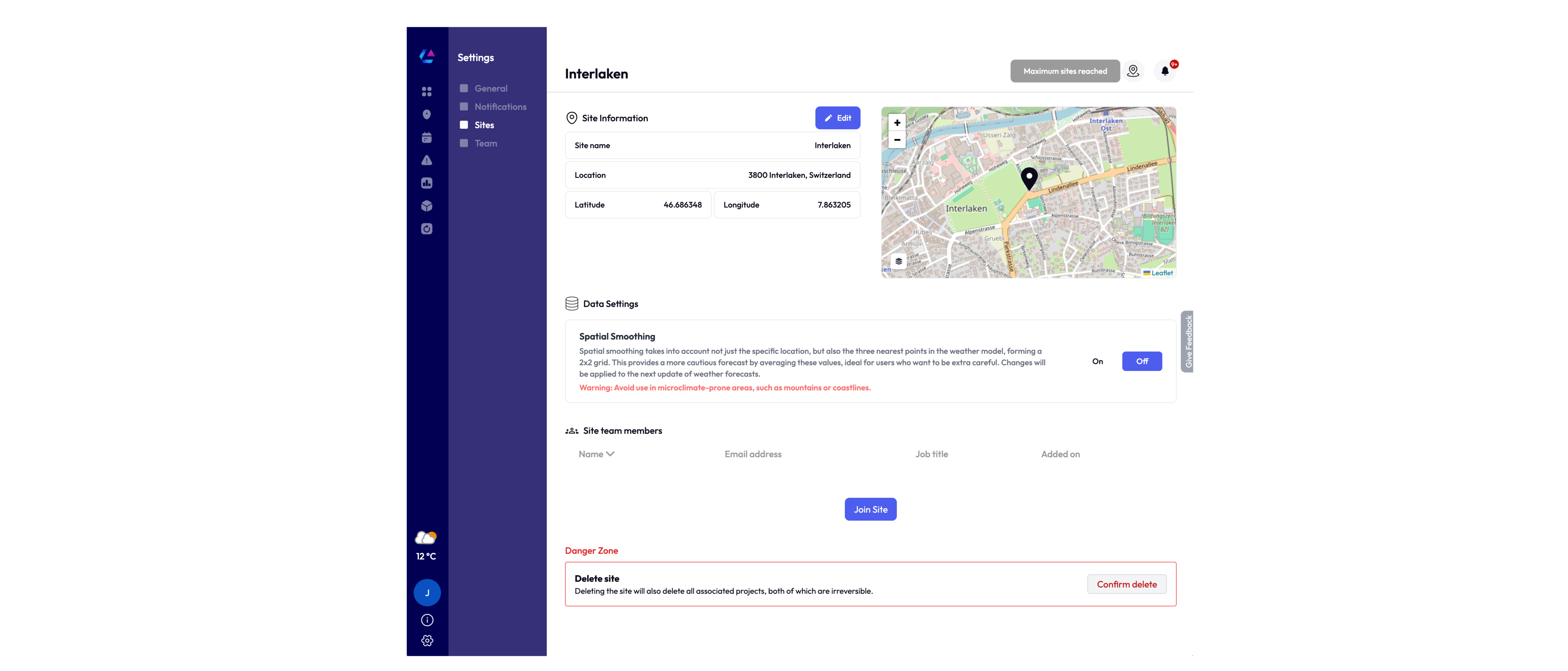1568x671 pixels.
Task: Switch to the Notifications settings section
Action: pyautogui.click(x=500, y=107)
